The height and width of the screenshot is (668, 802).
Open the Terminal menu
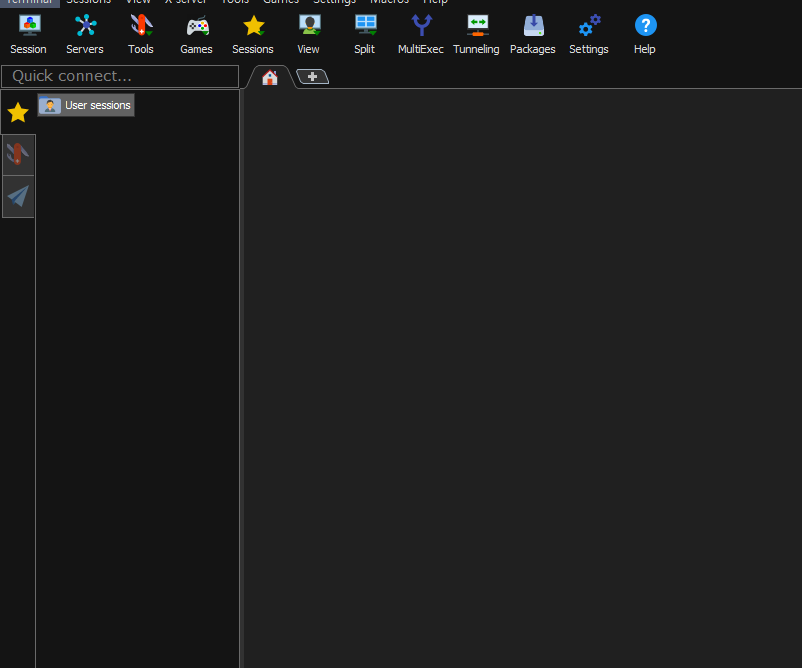[29, 3]
